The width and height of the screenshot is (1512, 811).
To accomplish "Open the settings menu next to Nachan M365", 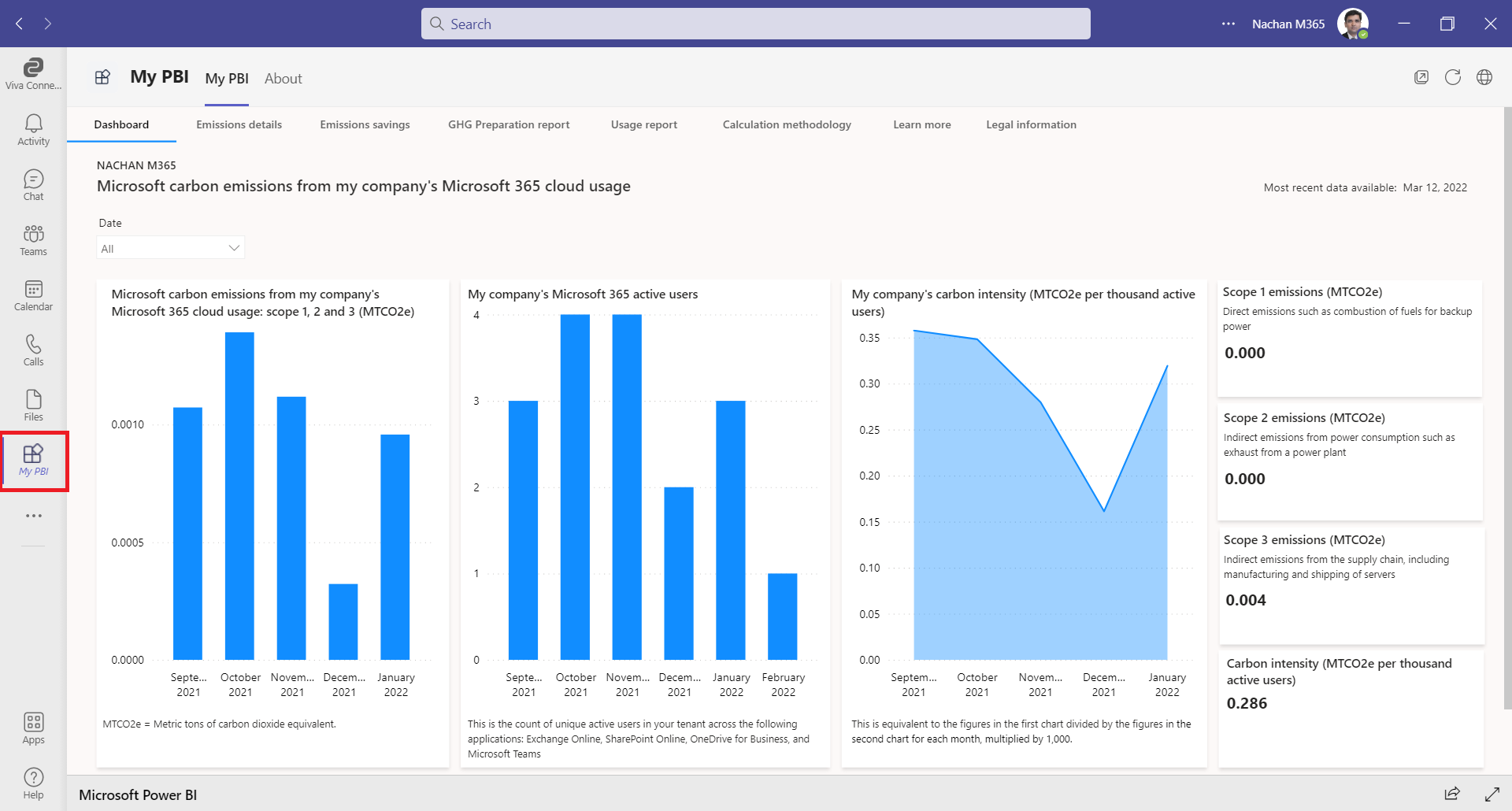I will pos(1228,24).
